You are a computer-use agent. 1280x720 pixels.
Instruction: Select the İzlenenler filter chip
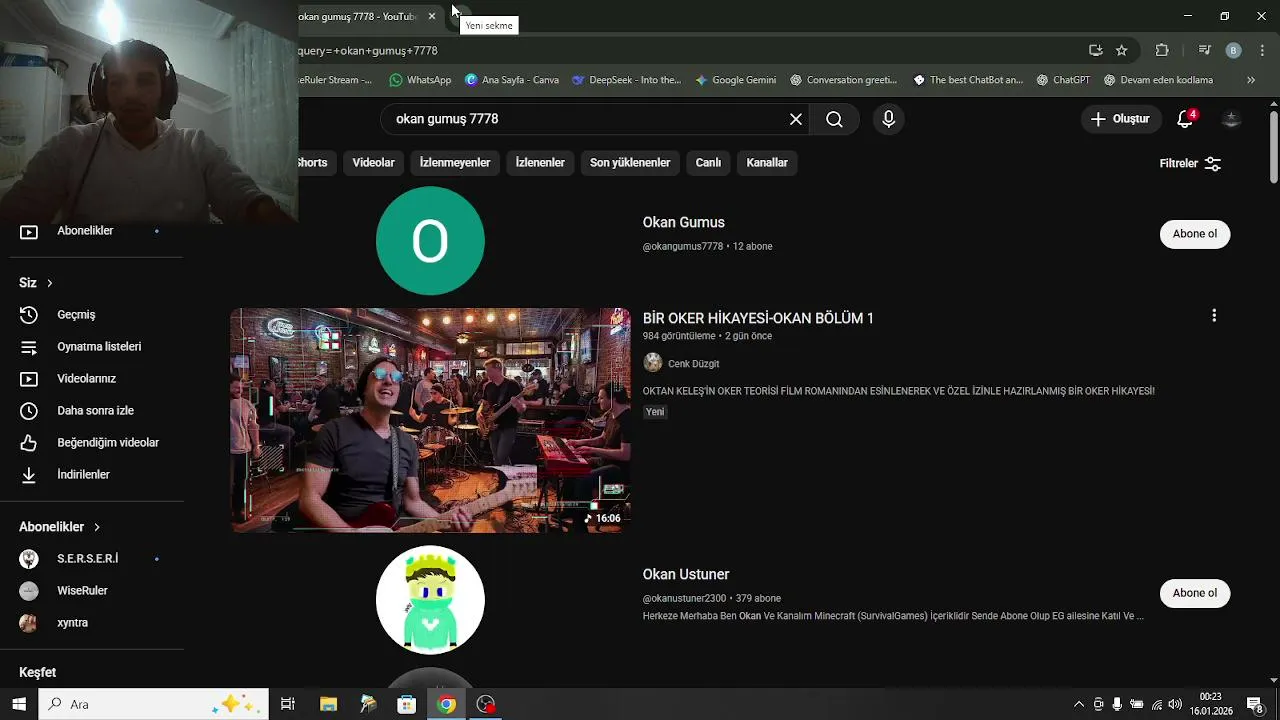pyautogui.click(x=540, y=162)
